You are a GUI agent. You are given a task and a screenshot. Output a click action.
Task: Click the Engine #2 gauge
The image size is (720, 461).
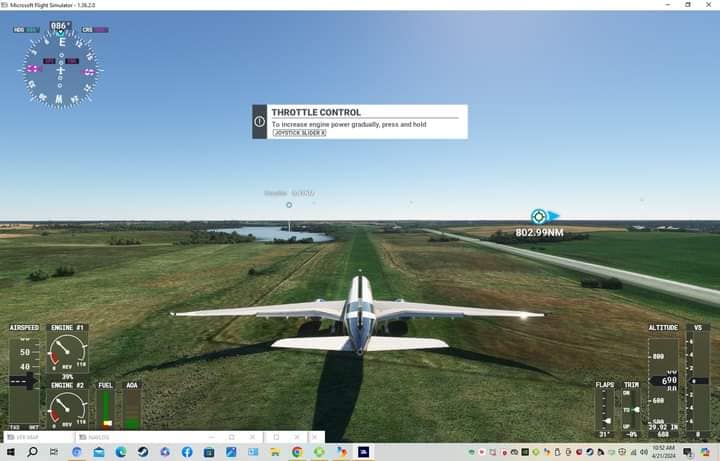point(68,409)
